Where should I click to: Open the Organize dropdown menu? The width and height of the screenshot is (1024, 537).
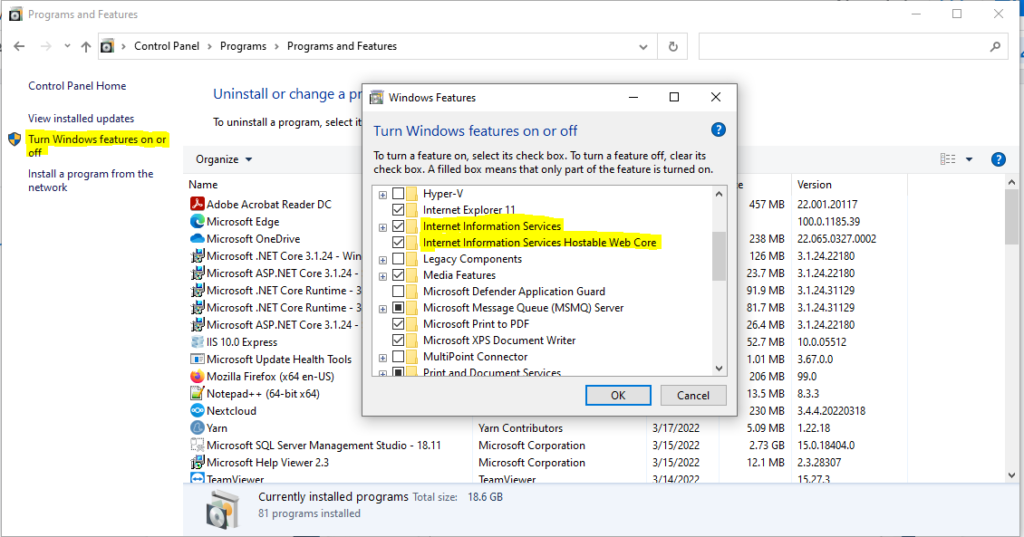[x=224, y=159]
